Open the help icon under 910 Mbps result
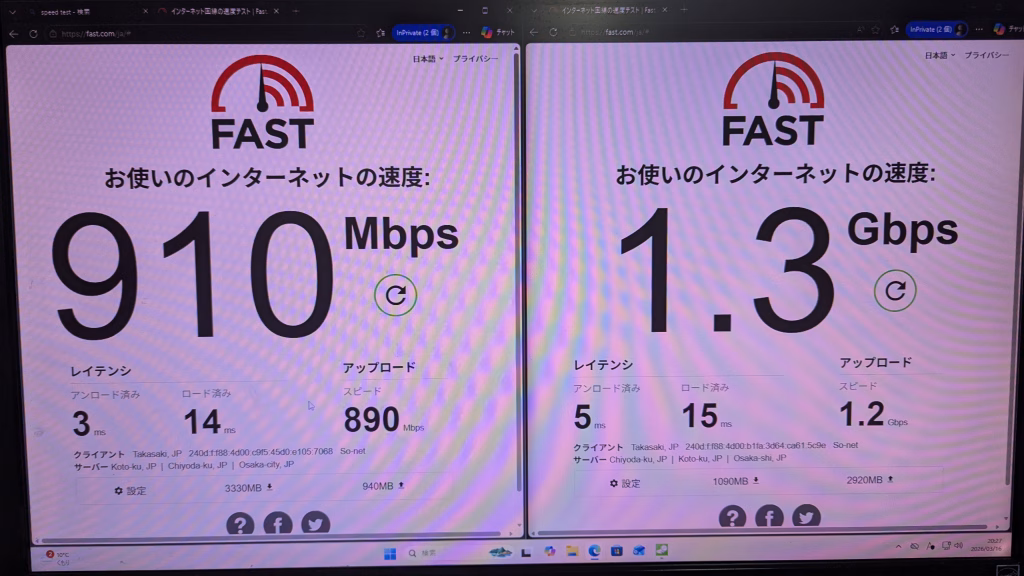Image resolution: width=1024 pixels, height=576 pixels. point(240,524)
